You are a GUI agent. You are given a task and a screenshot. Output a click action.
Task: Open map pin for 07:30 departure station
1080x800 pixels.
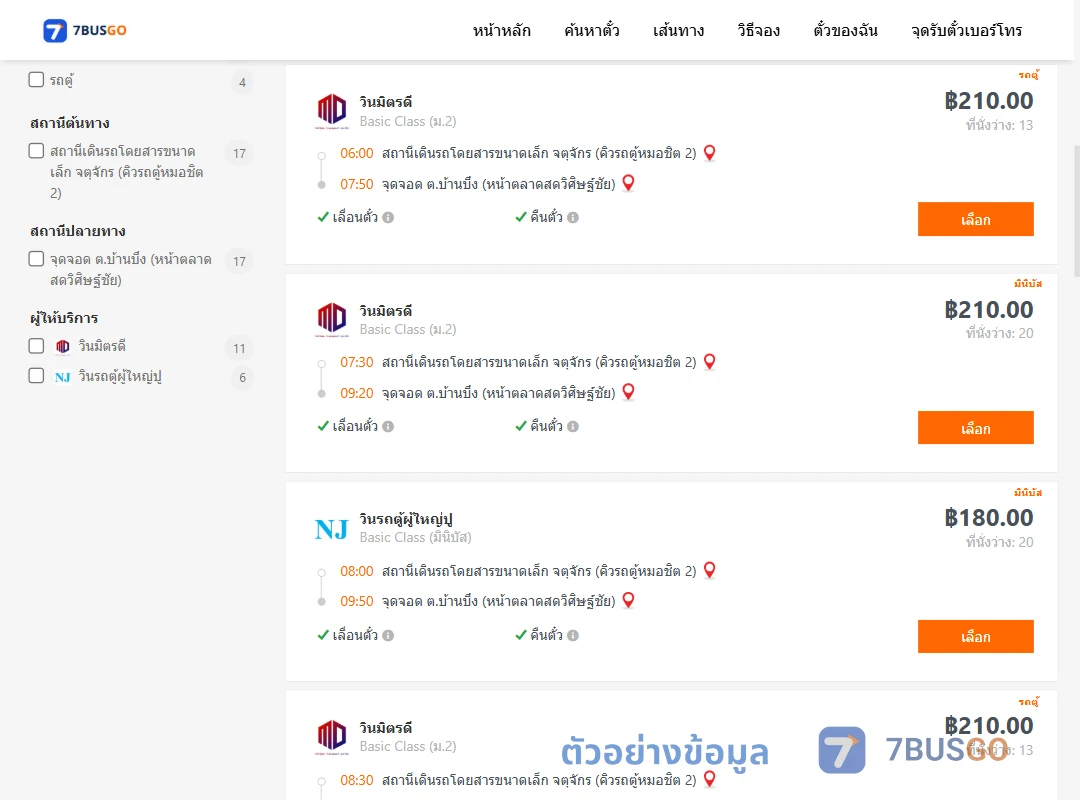pos(709,362)
